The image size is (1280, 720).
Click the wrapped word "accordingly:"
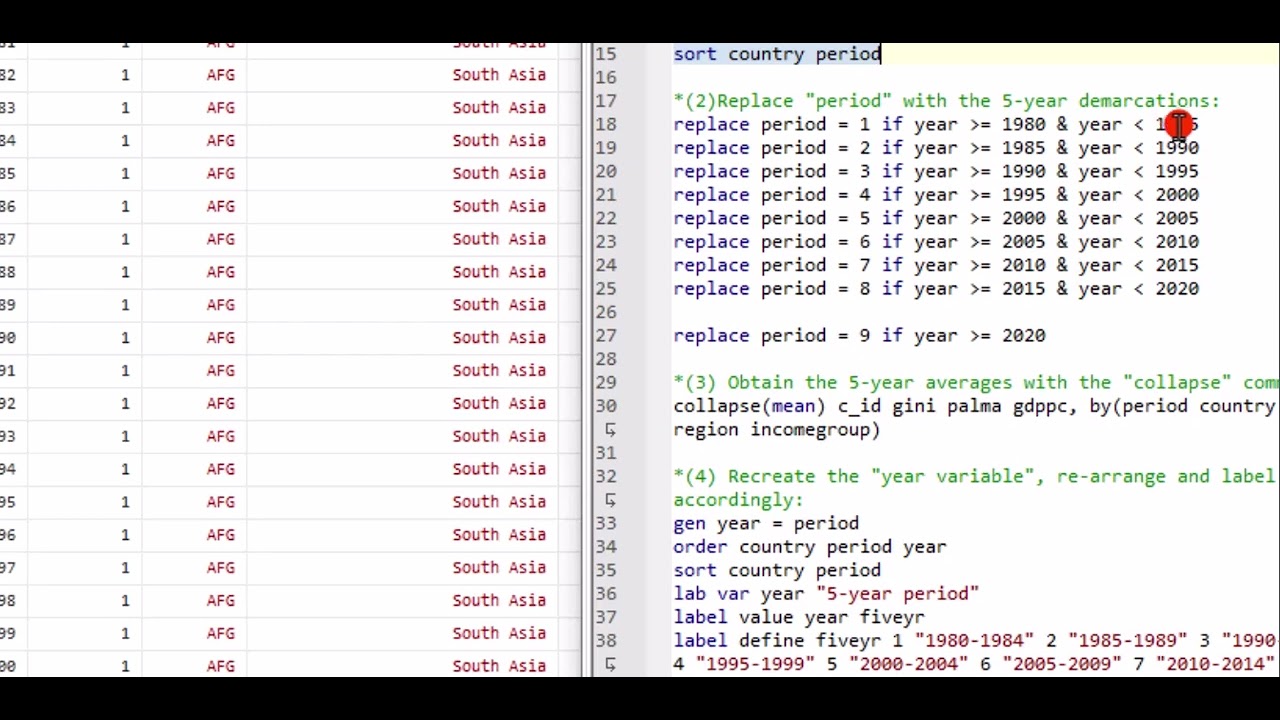pos(738,500)
